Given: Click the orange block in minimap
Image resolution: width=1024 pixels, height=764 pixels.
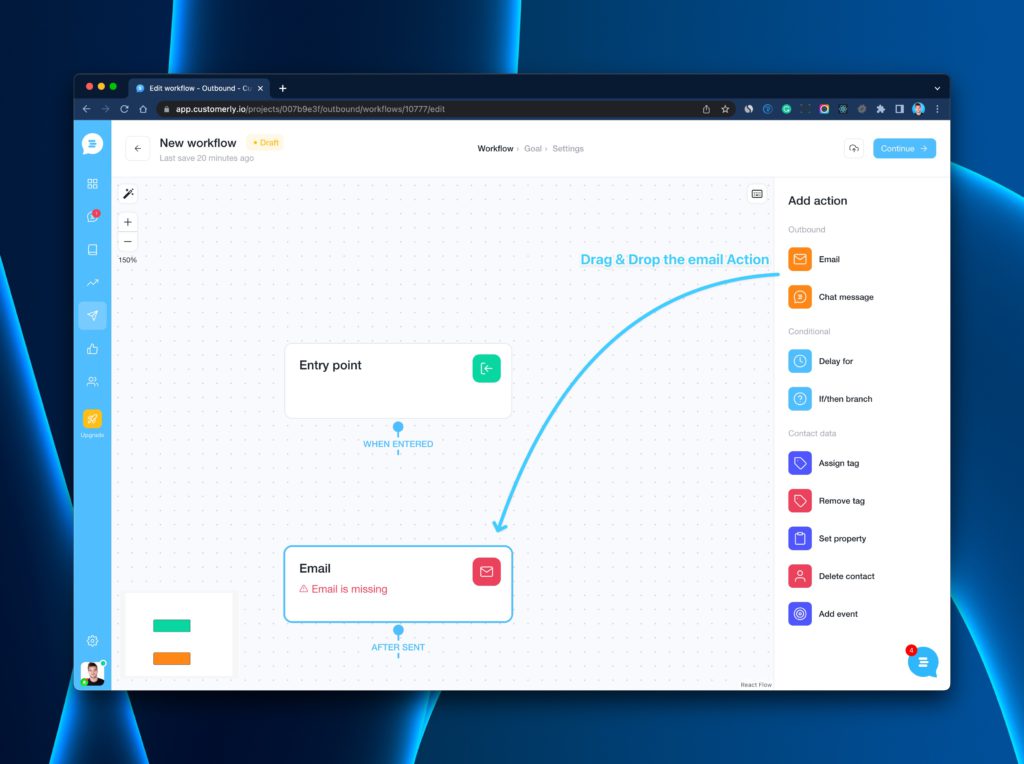Looking at the screenshot, I should click(x=172, y=658).
